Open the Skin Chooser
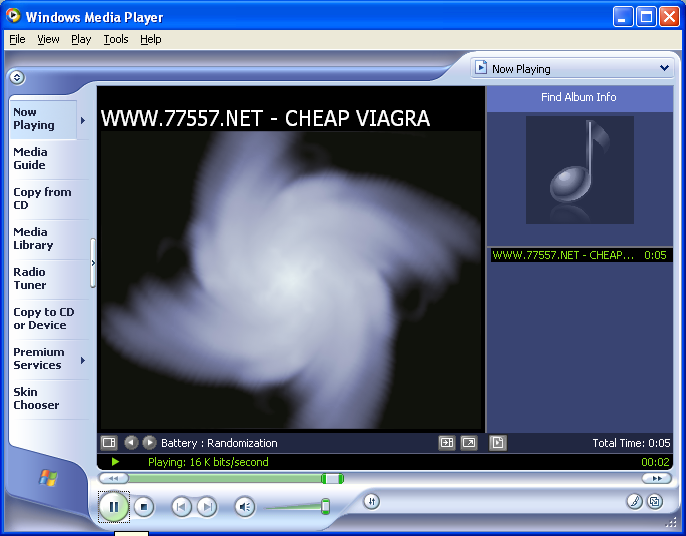686x536 pixels. [49, 399]
